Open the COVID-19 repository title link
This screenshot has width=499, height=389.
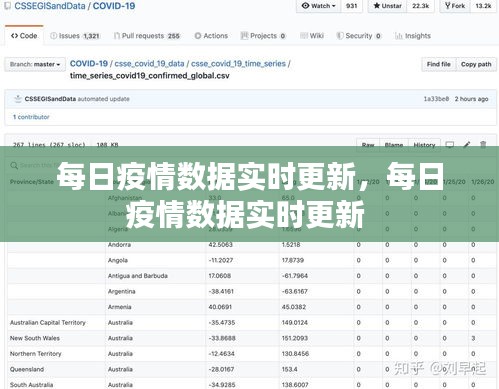pos(114,6)
